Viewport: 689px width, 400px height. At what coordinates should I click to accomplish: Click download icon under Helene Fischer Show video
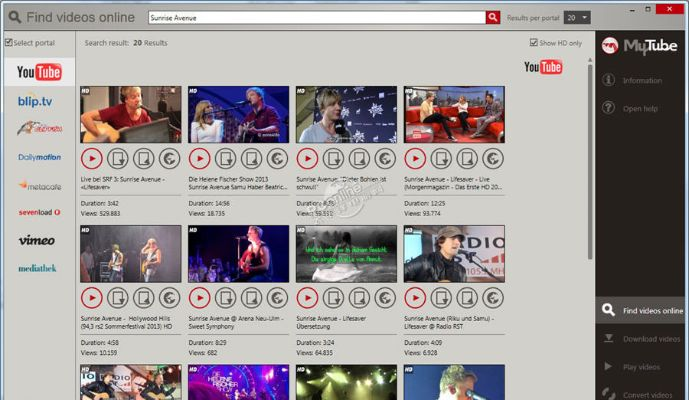(225, 158)
